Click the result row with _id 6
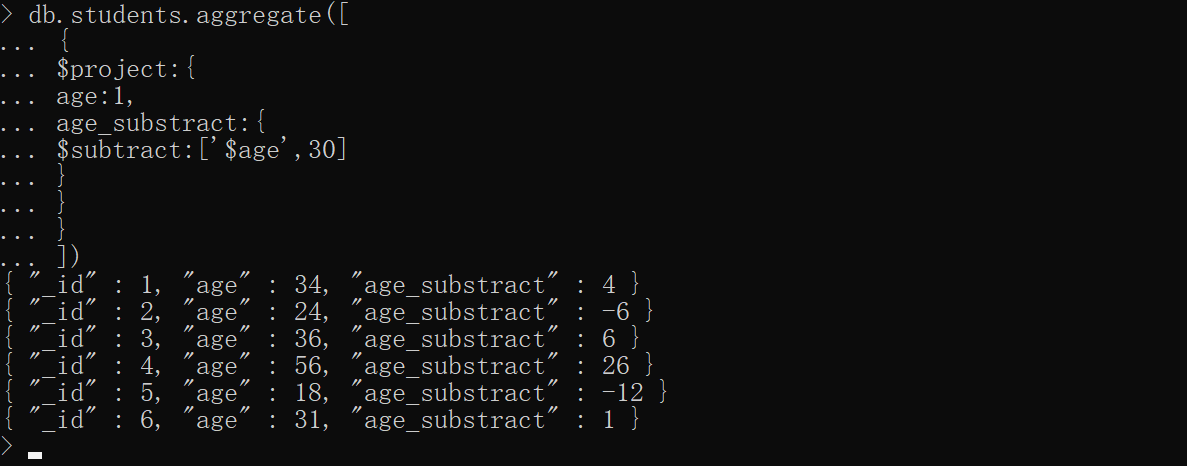 click(x=320, y=420)
